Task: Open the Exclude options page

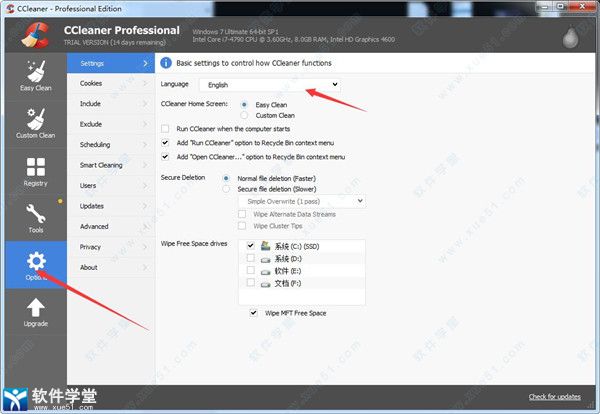Action: tap(111, 124)
